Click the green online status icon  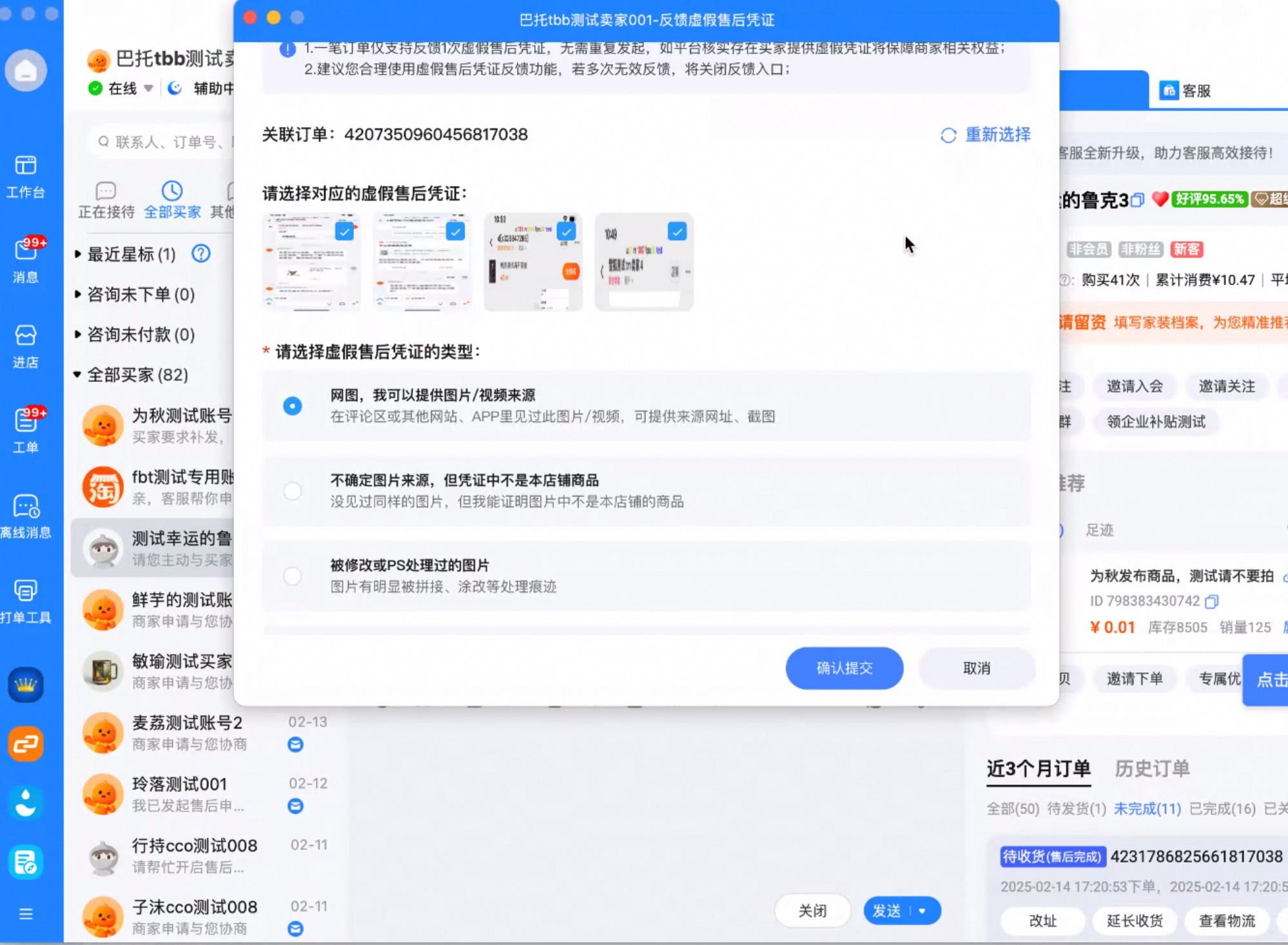click(95, 88)
